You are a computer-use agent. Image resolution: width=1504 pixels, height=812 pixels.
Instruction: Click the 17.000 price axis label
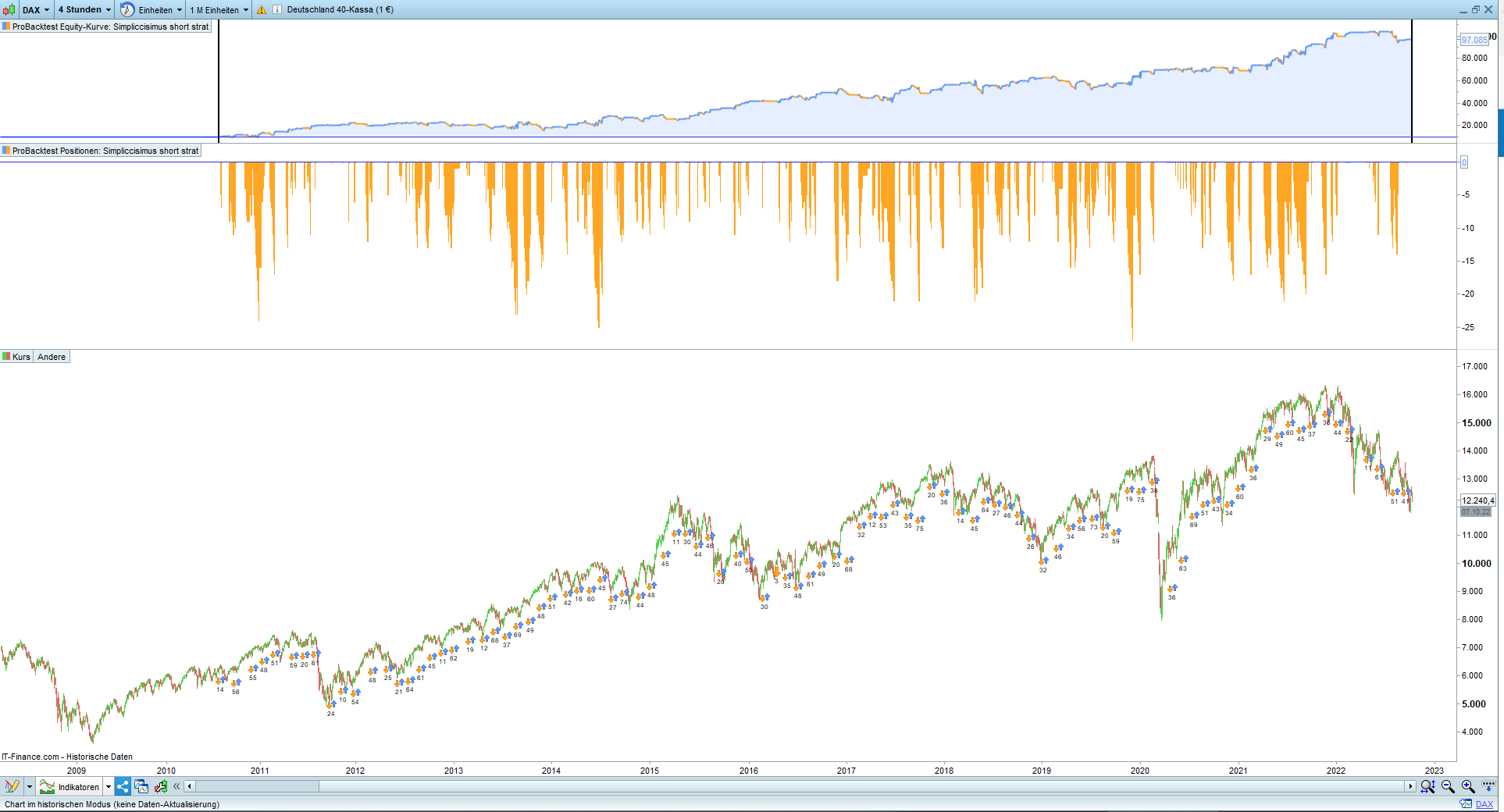tap(1474, 366)
